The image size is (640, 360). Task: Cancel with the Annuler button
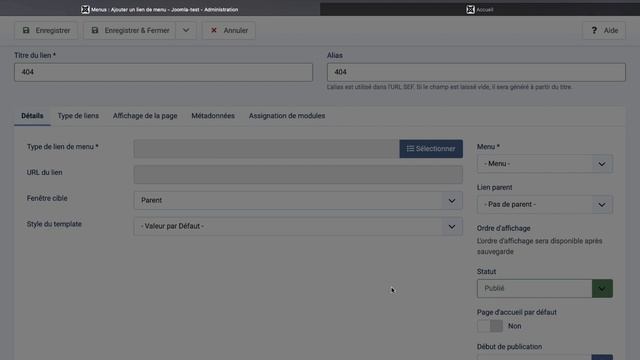229,31
